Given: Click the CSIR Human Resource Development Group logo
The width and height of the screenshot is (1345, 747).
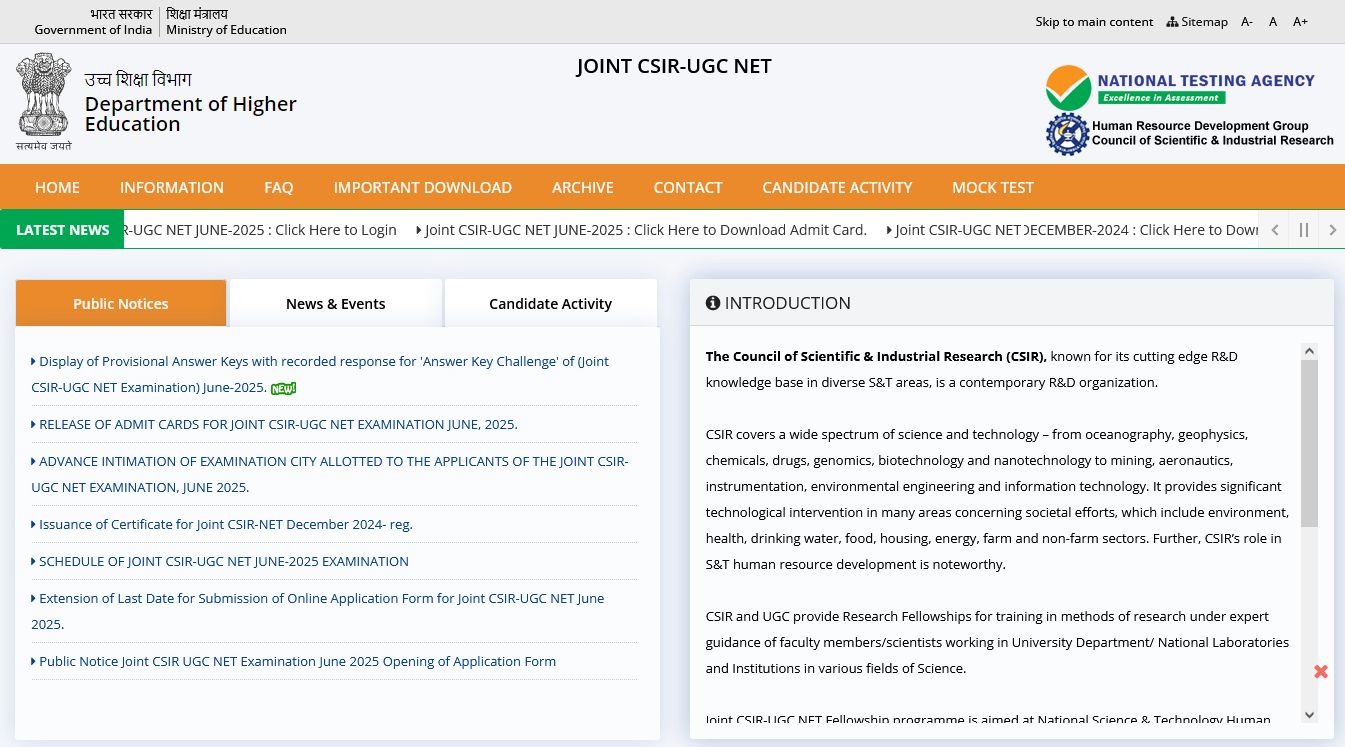Looking at the screenshot, I should pyautogui.click(x=1190, y=133).
